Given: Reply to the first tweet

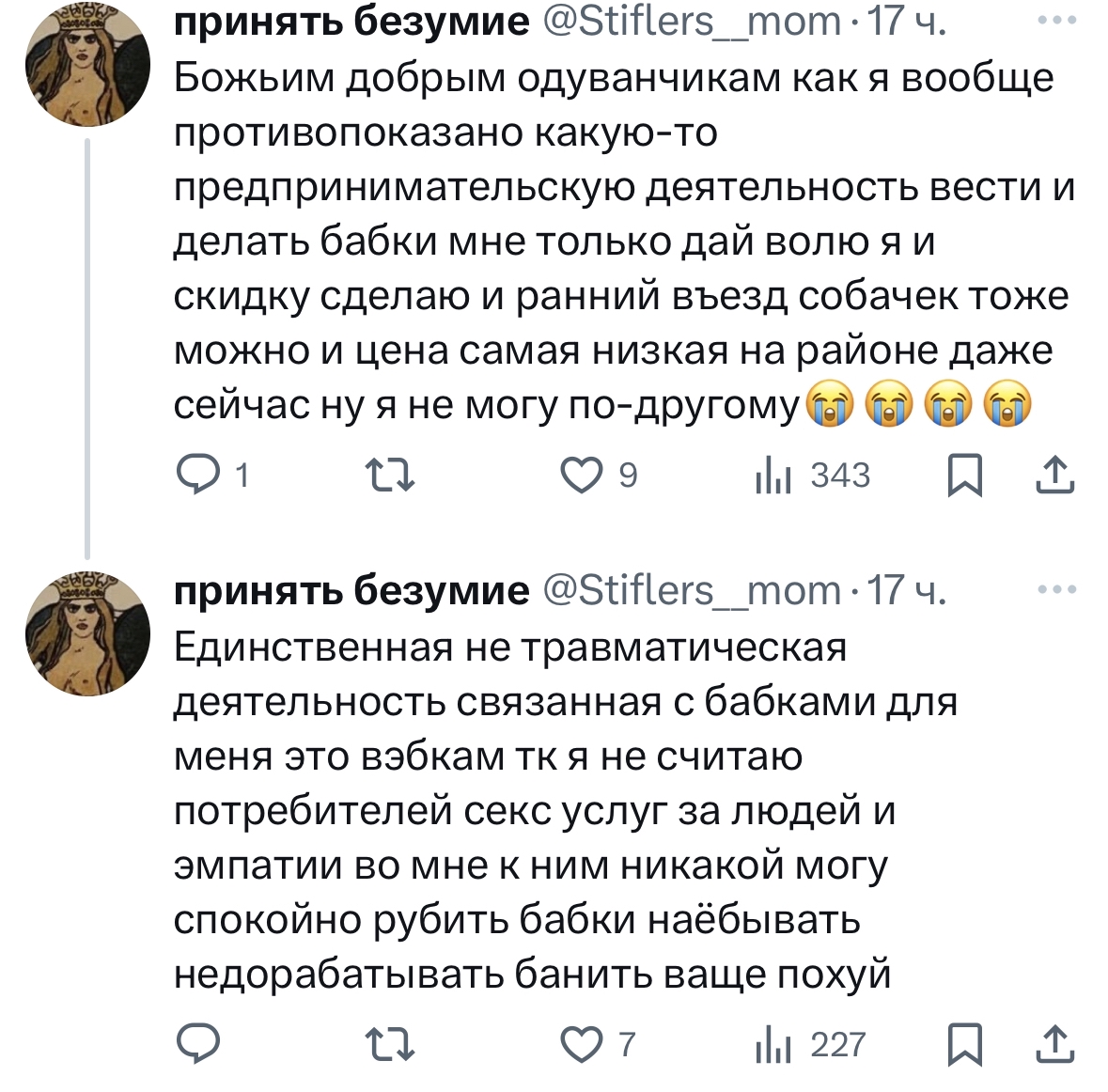Looking at the screenshot, I should pos(199,476).
